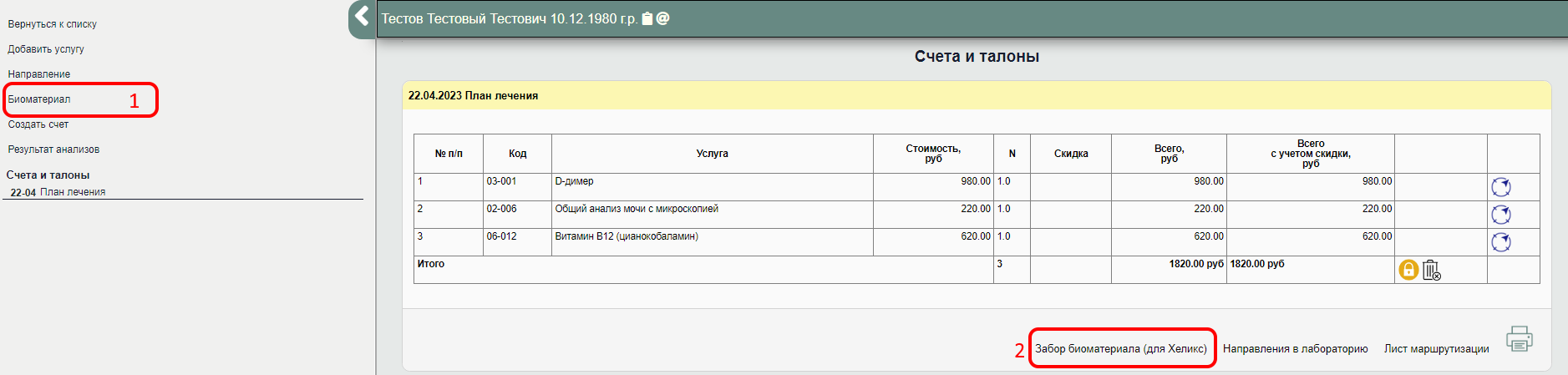This screenshot has height=375, width=1568.
Task: Click Забор биоматериала (для Хеликс) link
Action: click(1120, 349)
